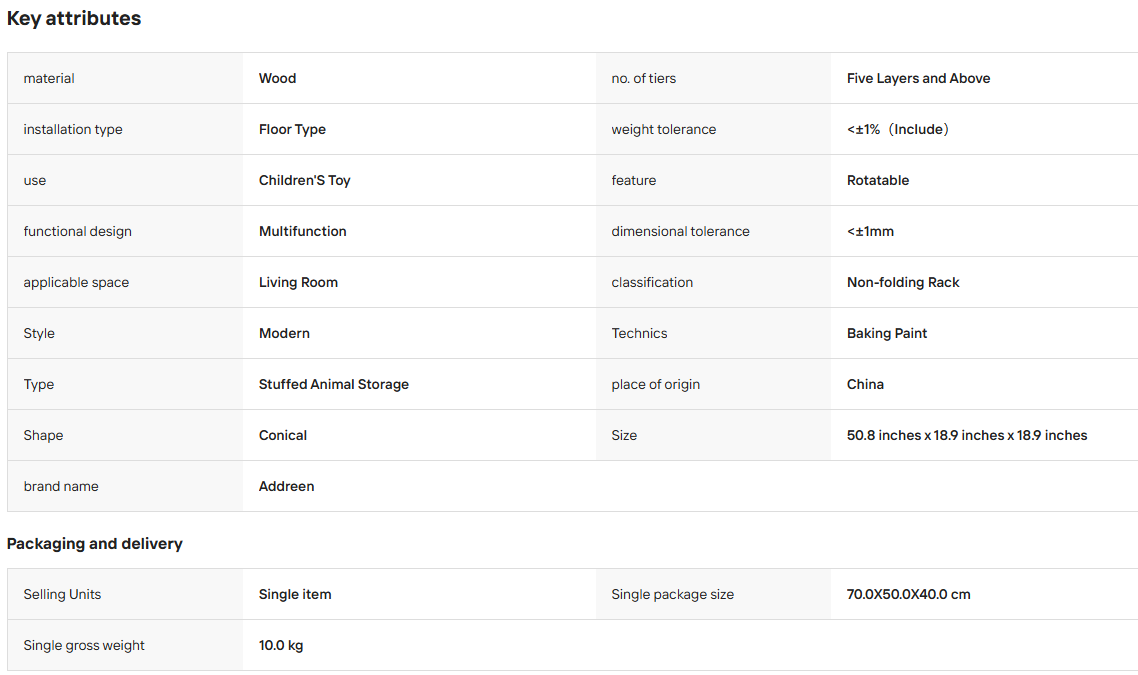Click the Floor Type installation value
1138x675 pixels.
tap(292, 129)
